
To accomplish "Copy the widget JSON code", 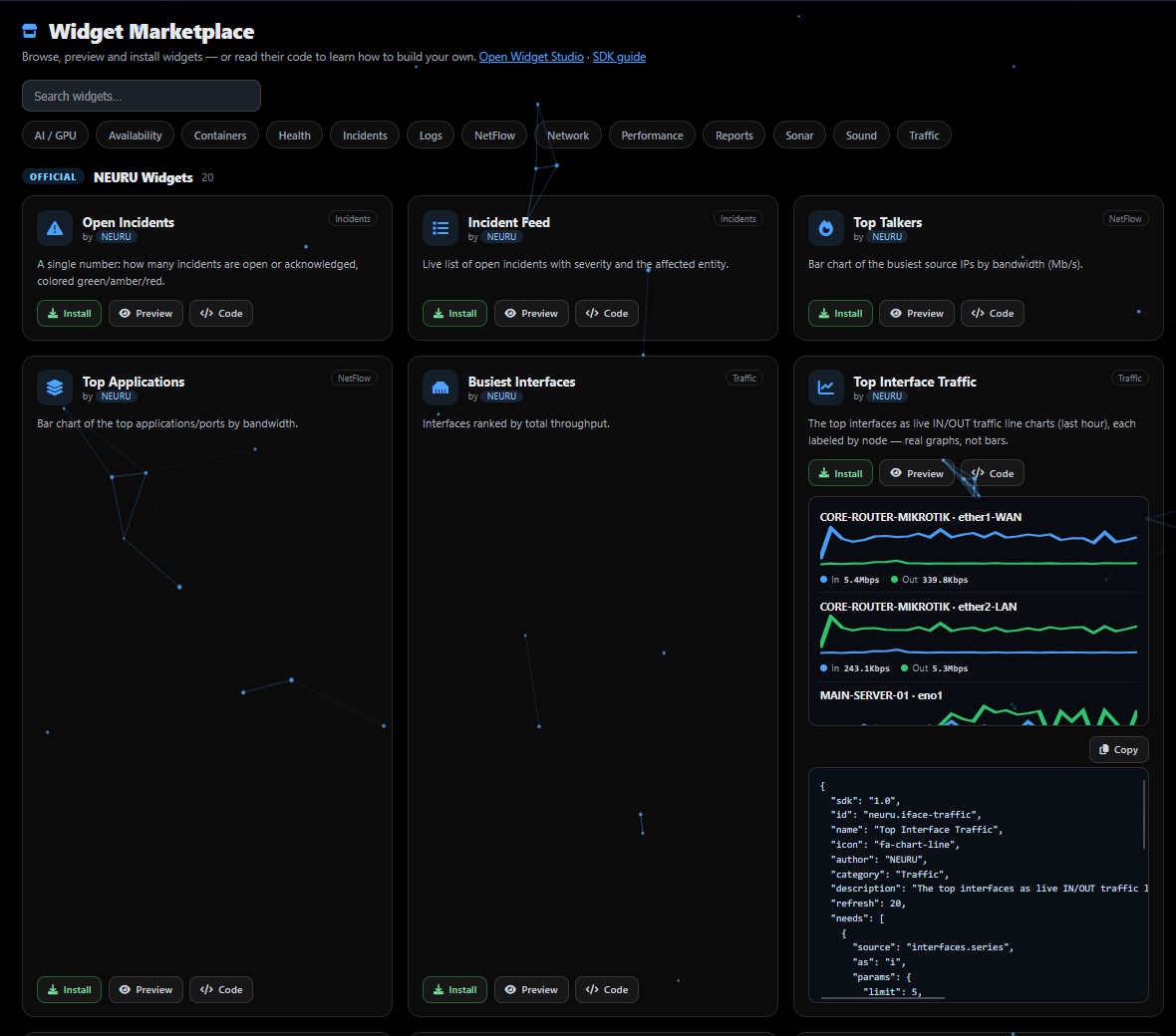I will [1118, 750].
